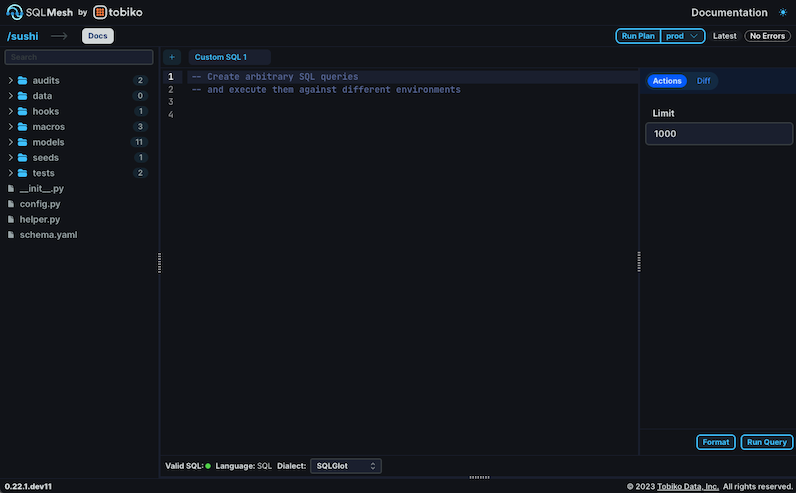Select the audits tree row label

pos(46,80)
